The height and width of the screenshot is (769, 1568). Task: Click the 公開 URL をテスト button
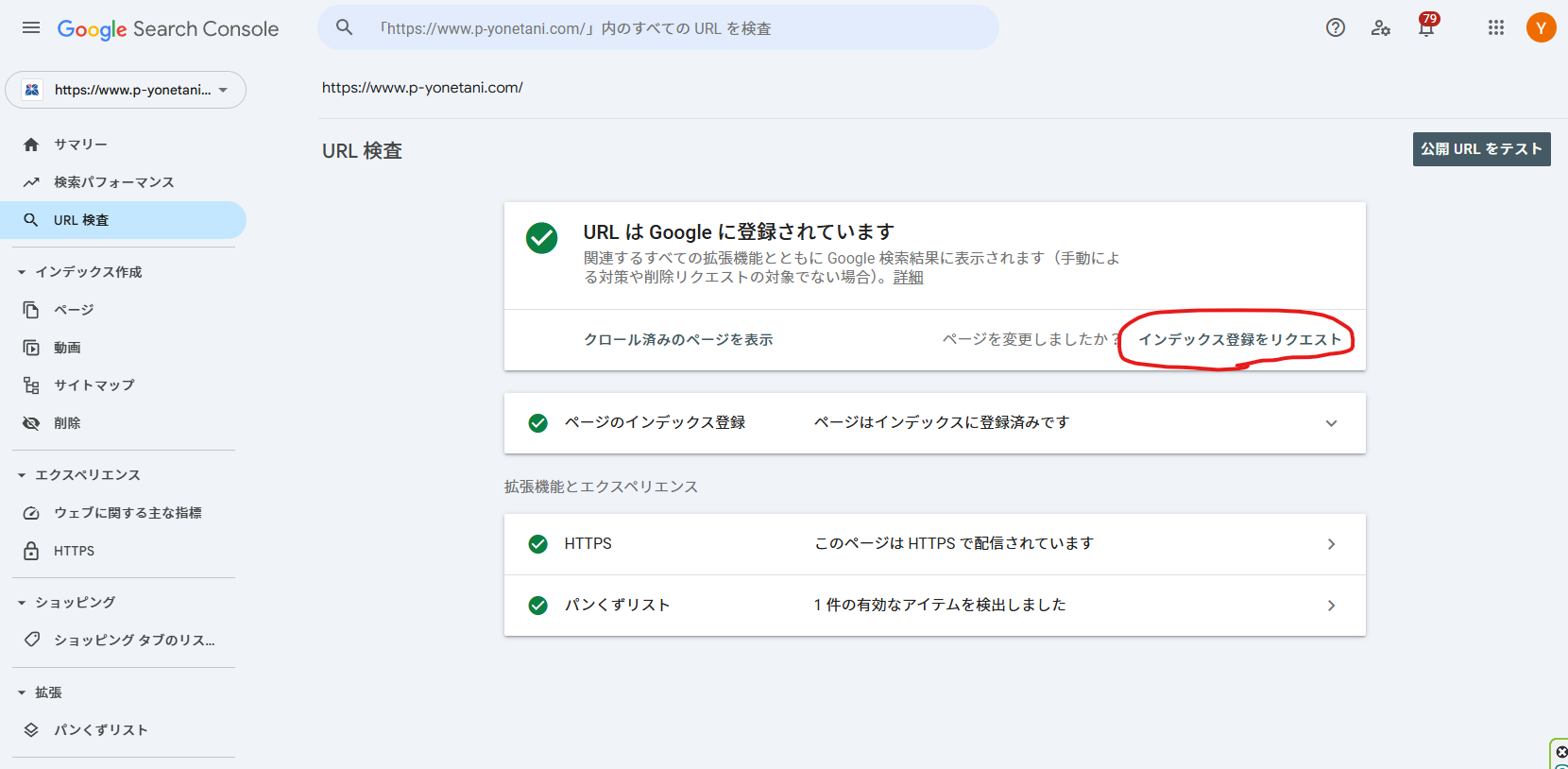1481,149
